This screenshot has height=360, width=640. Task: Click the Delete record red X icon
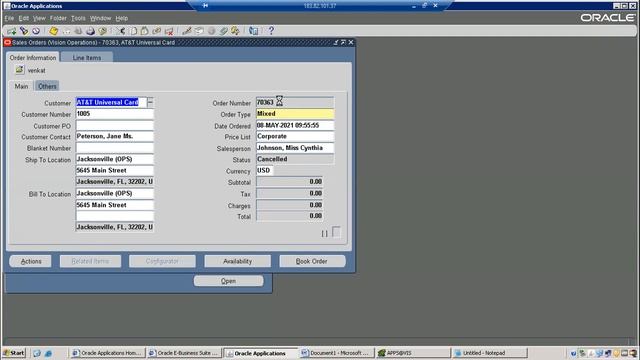pyautogui.click(x=169, y=31)
